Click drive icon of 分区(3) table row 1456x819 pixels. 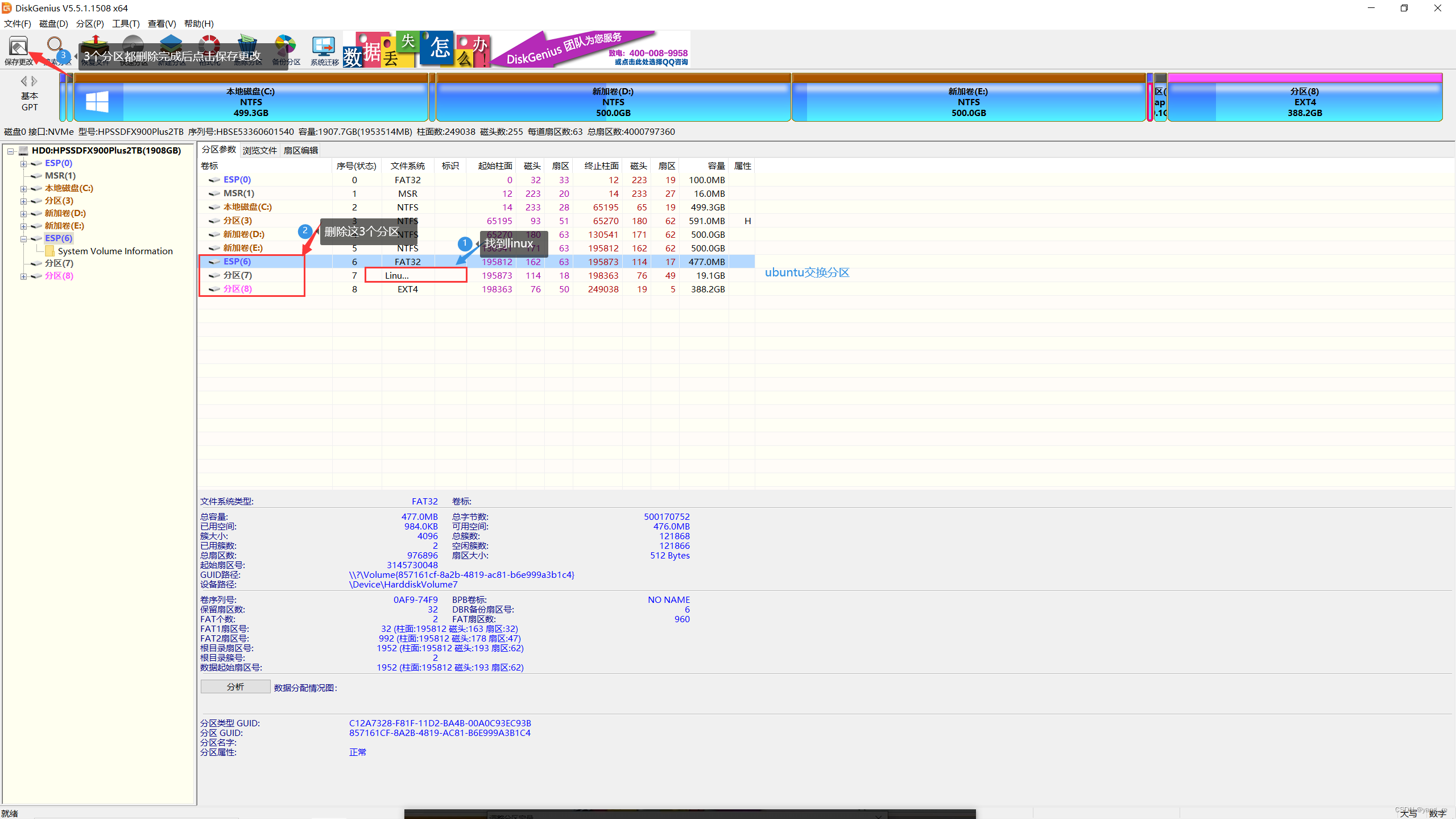(214, 221)
